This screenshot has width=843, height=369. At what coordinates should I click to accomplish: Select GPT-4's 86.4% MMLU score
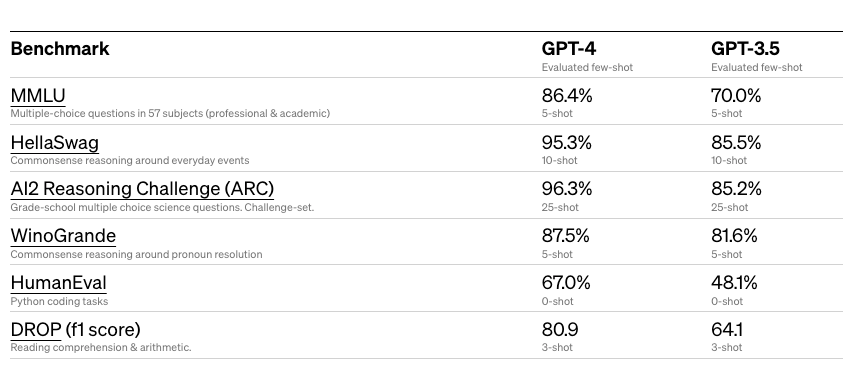567,96
